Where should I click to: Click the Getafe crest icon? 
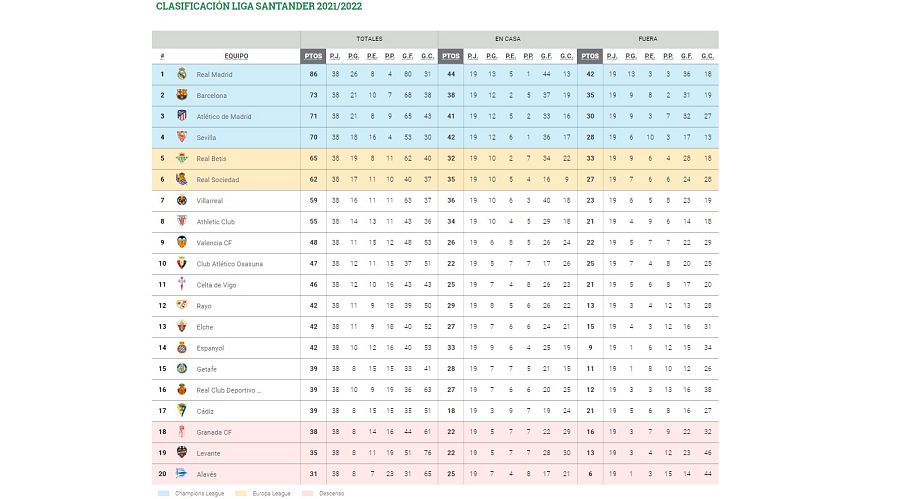(x=182, y=368)
